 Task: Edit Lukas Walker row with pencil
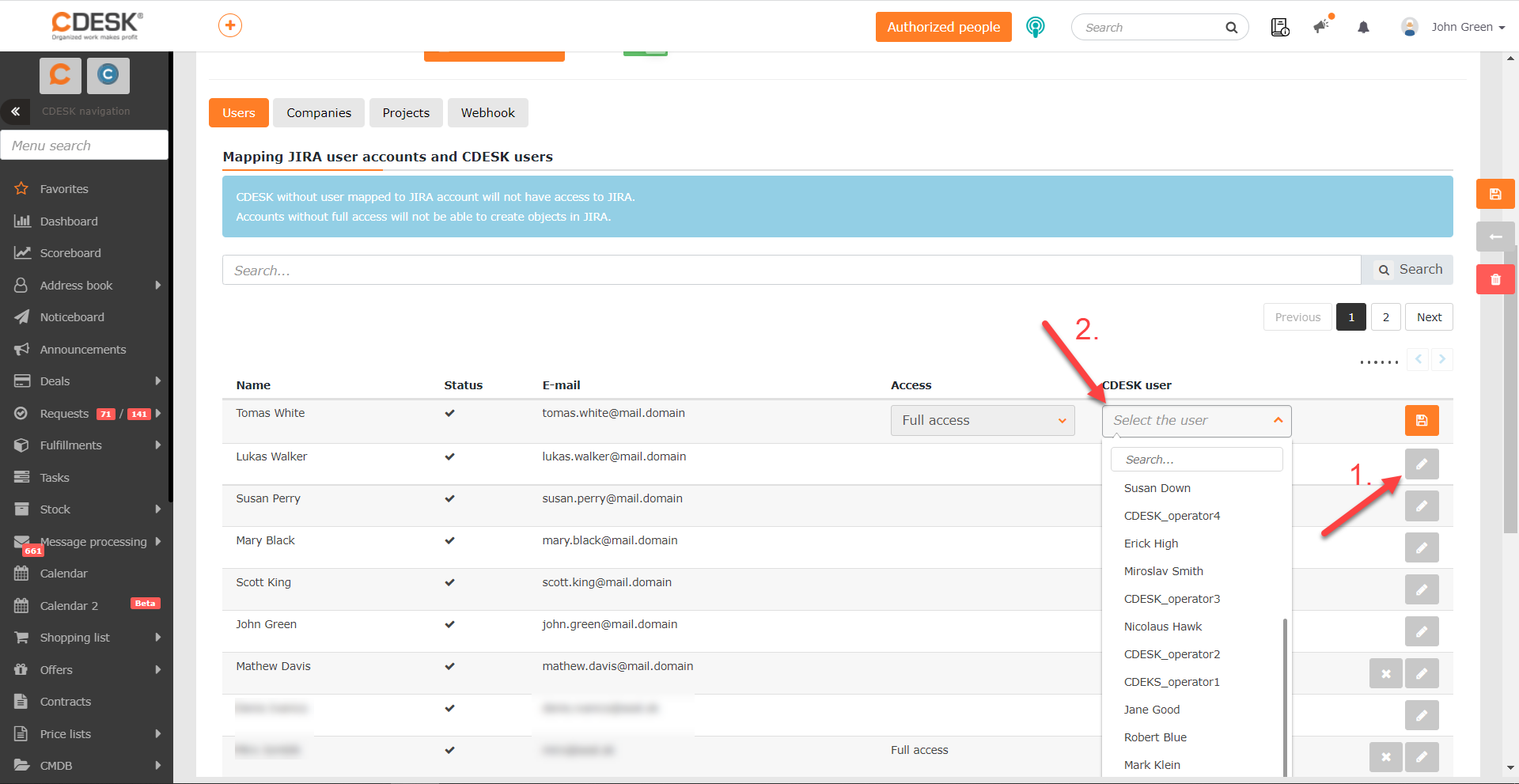click(x=1422, y=464)
